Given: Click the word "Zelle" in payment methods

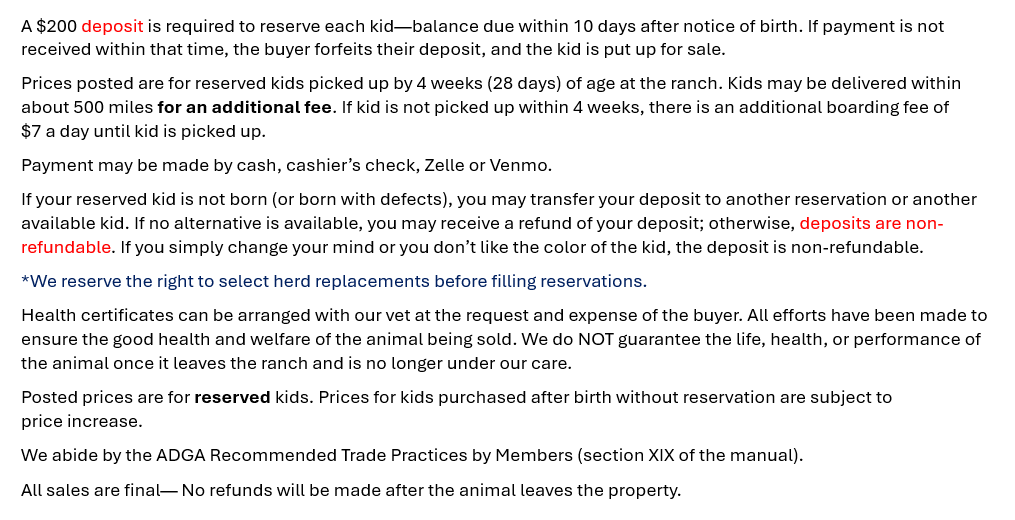Looking at the screenshot, I should click(449, 165).
